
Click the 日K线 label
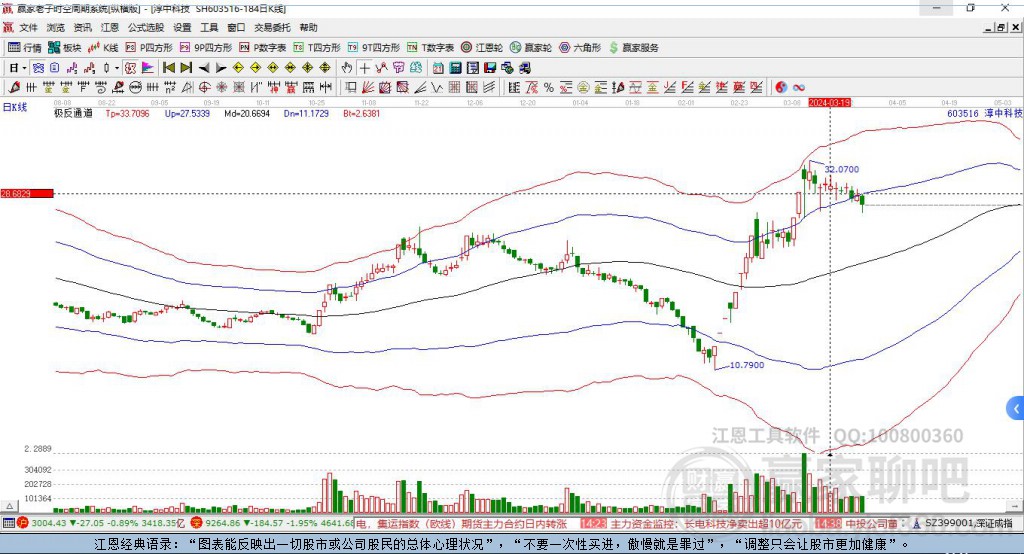click(15, 106)
